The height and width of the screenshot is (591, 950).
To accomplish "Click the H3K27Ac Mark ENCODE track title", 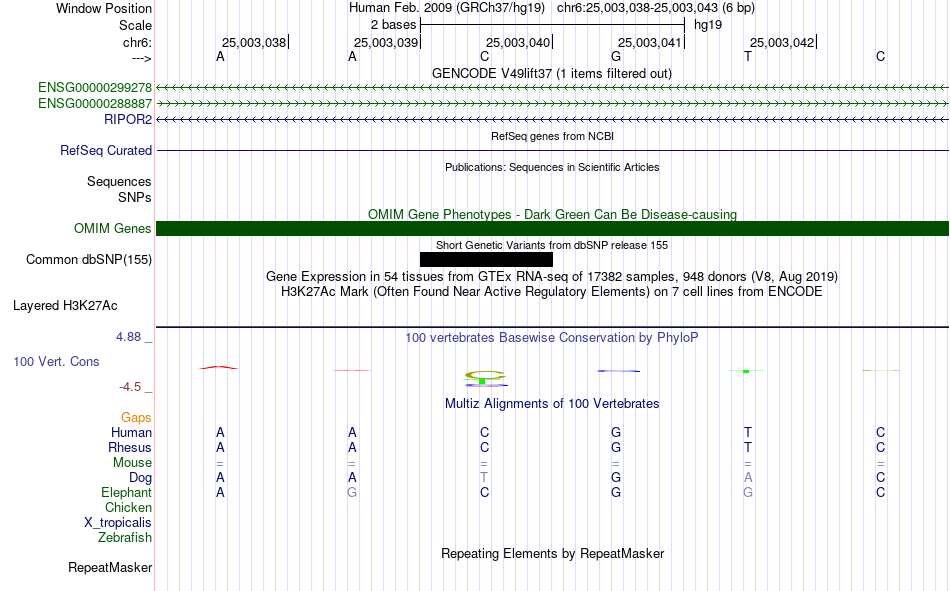I will (552, 292).
